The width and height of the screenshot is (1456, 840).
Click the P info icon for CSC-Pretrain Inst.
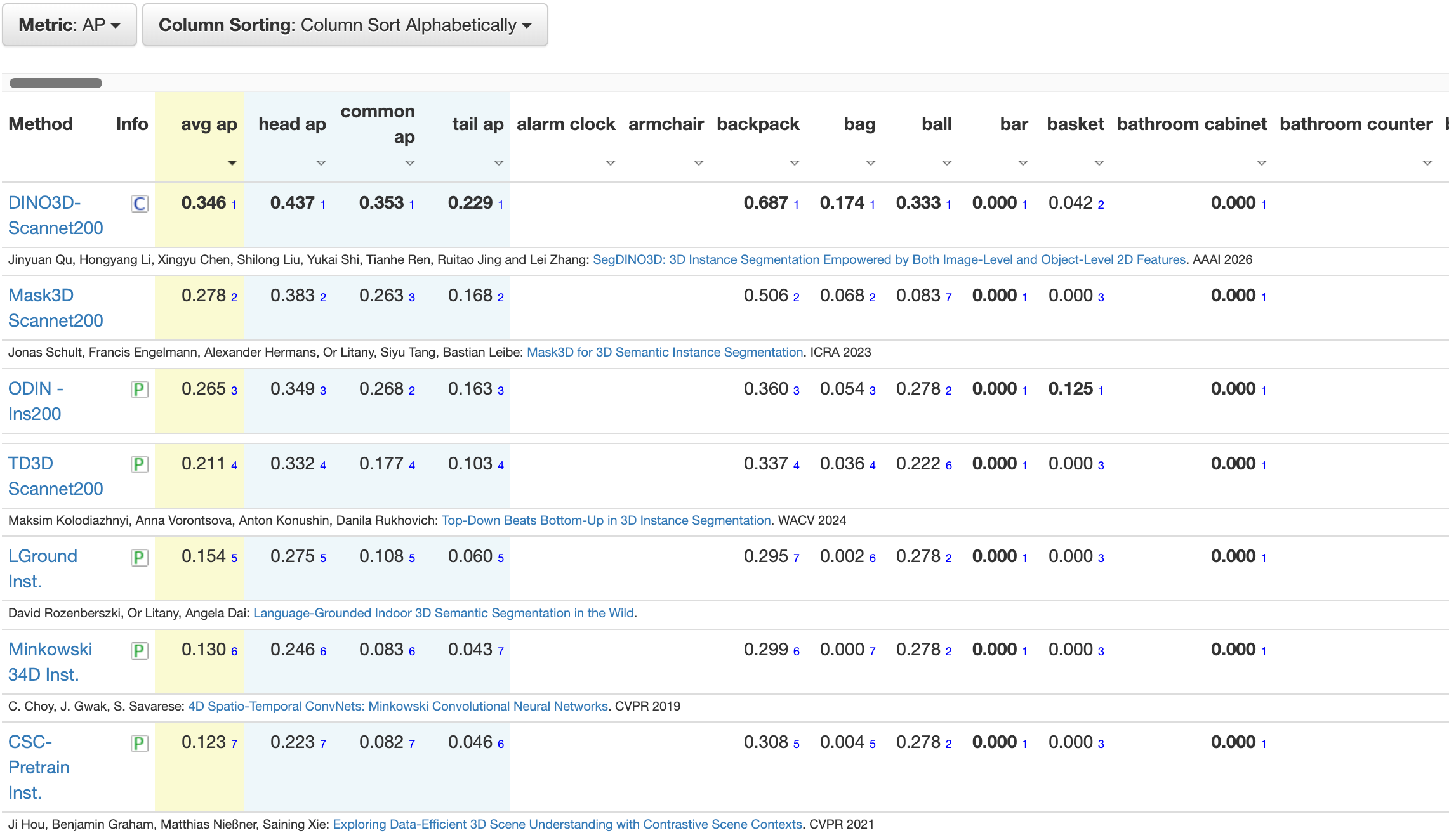point(140,744)
